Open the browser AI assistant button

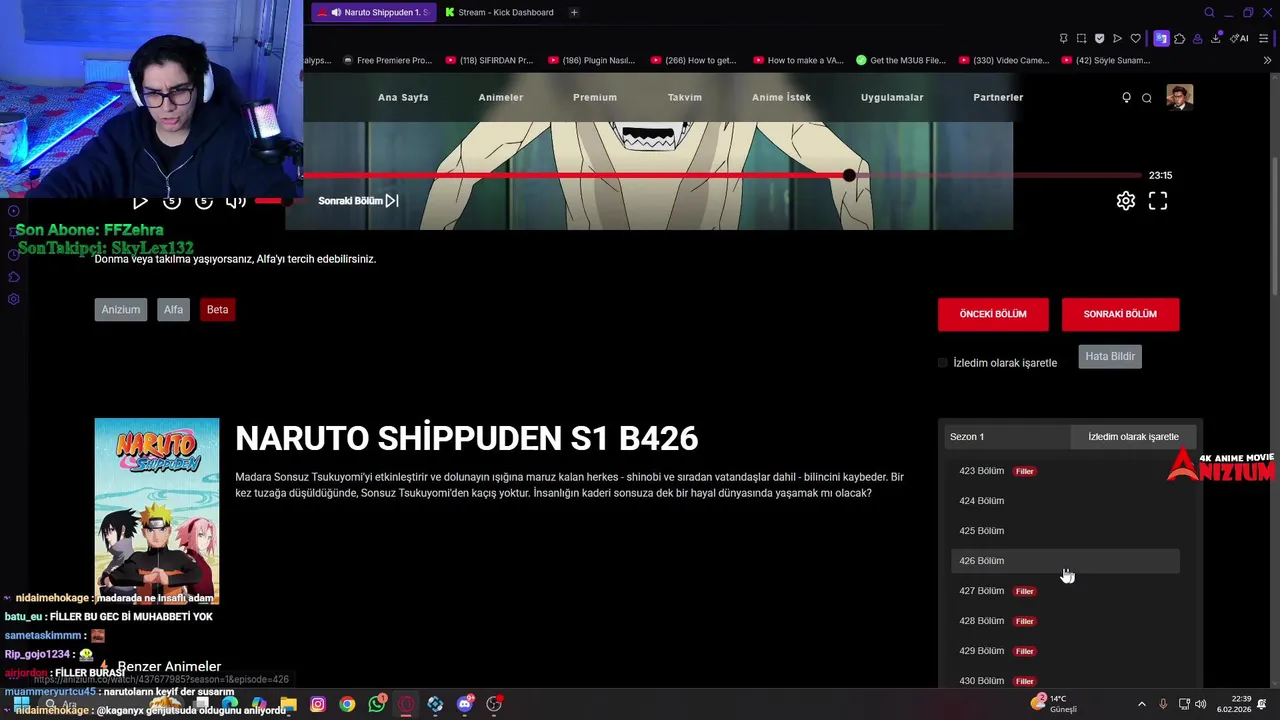click(1240, 39)
